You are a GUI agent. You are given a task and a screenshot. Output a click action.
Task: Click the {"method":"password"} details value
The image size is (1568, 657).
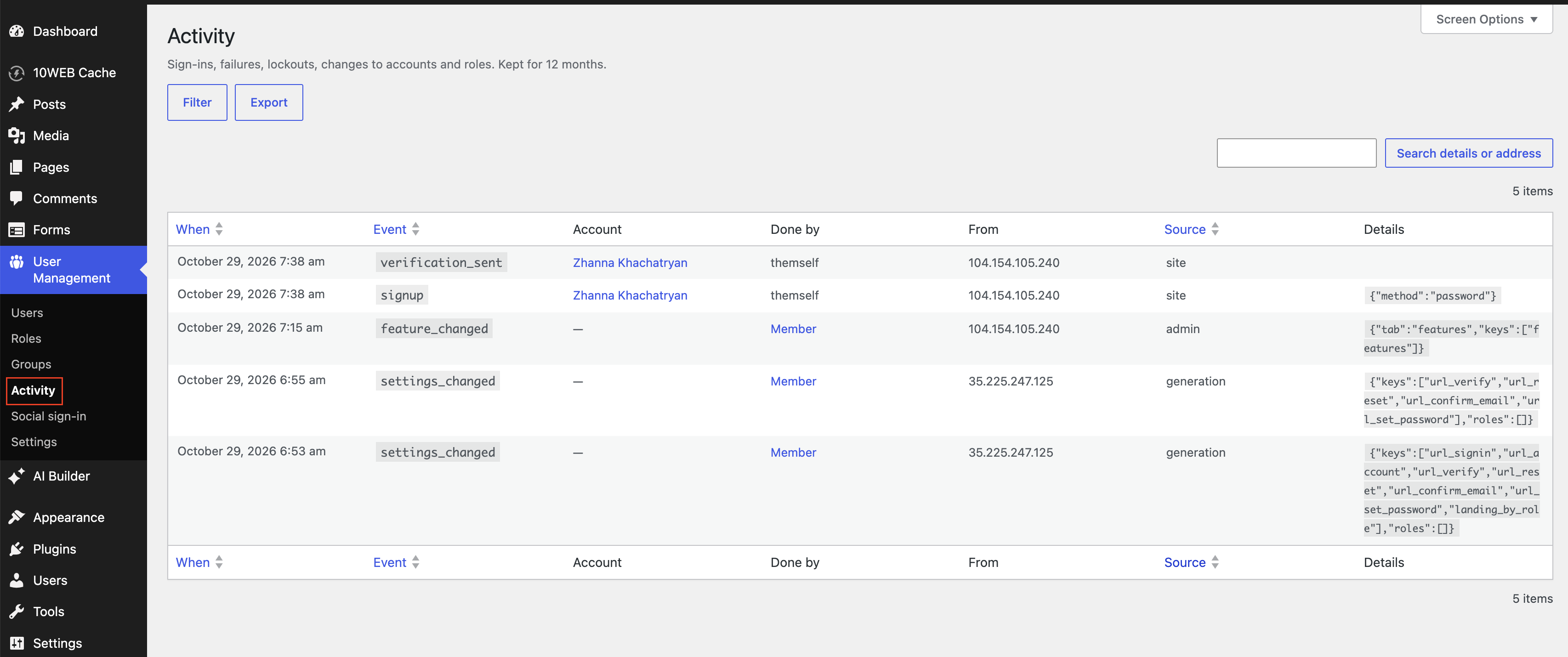pos(1432,296)
